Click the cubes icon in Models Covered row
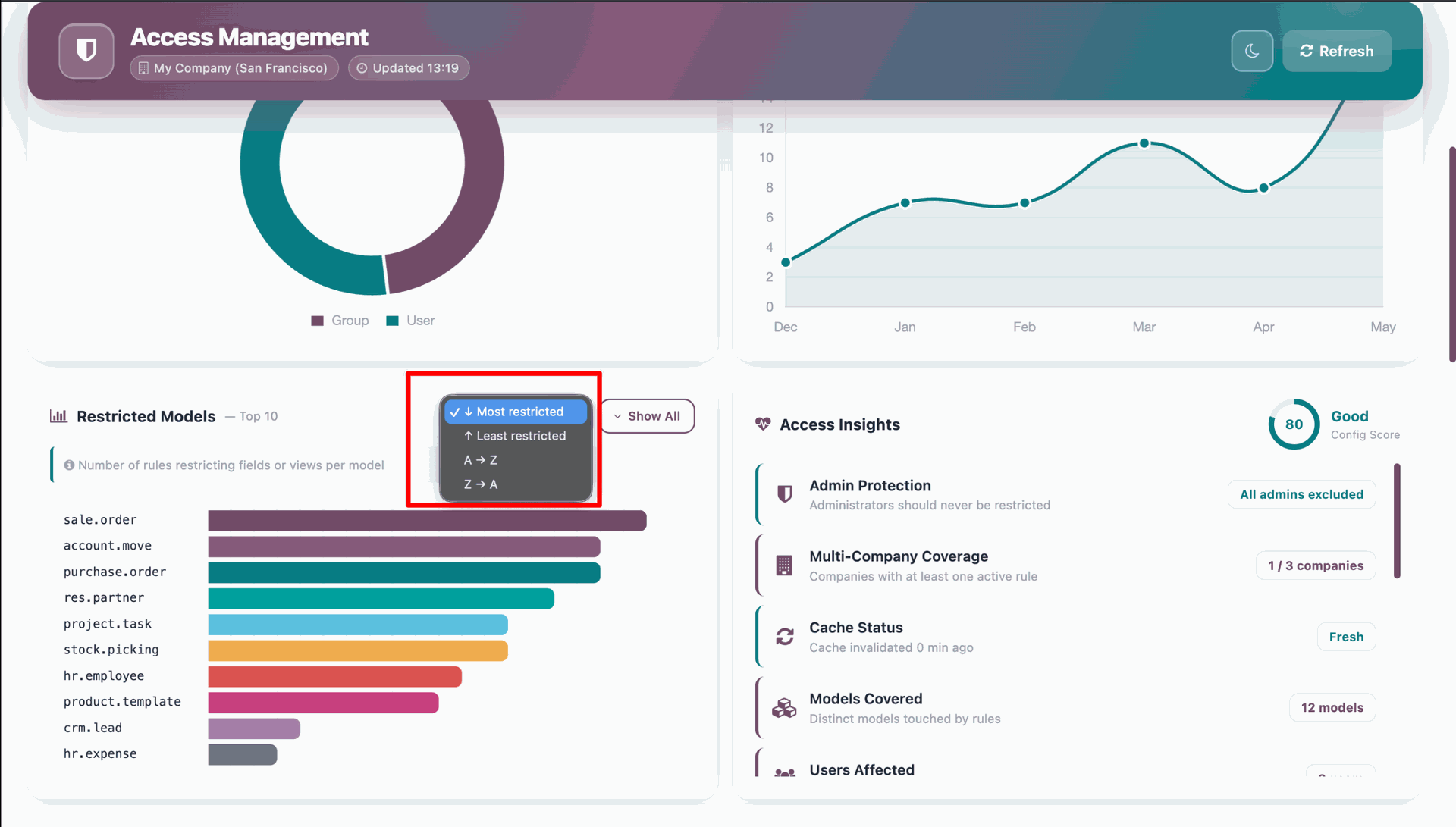1456x827 pixels. click(784, 708)
